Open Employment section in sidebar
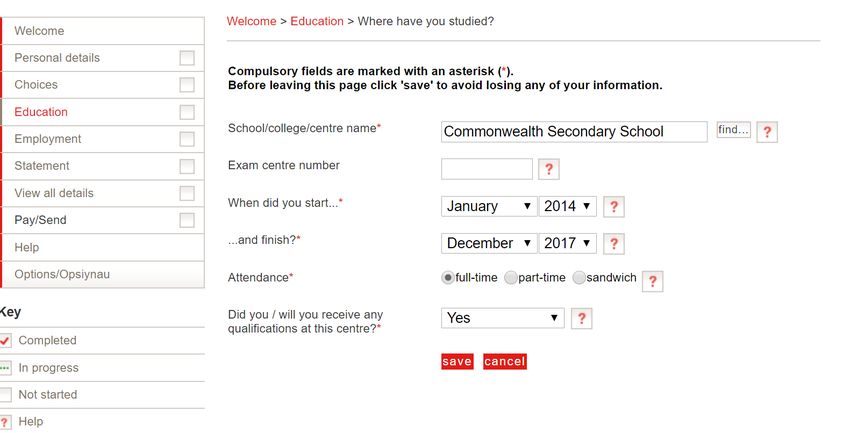This screenshot has width=850, height=433. [x=48, y=139]
